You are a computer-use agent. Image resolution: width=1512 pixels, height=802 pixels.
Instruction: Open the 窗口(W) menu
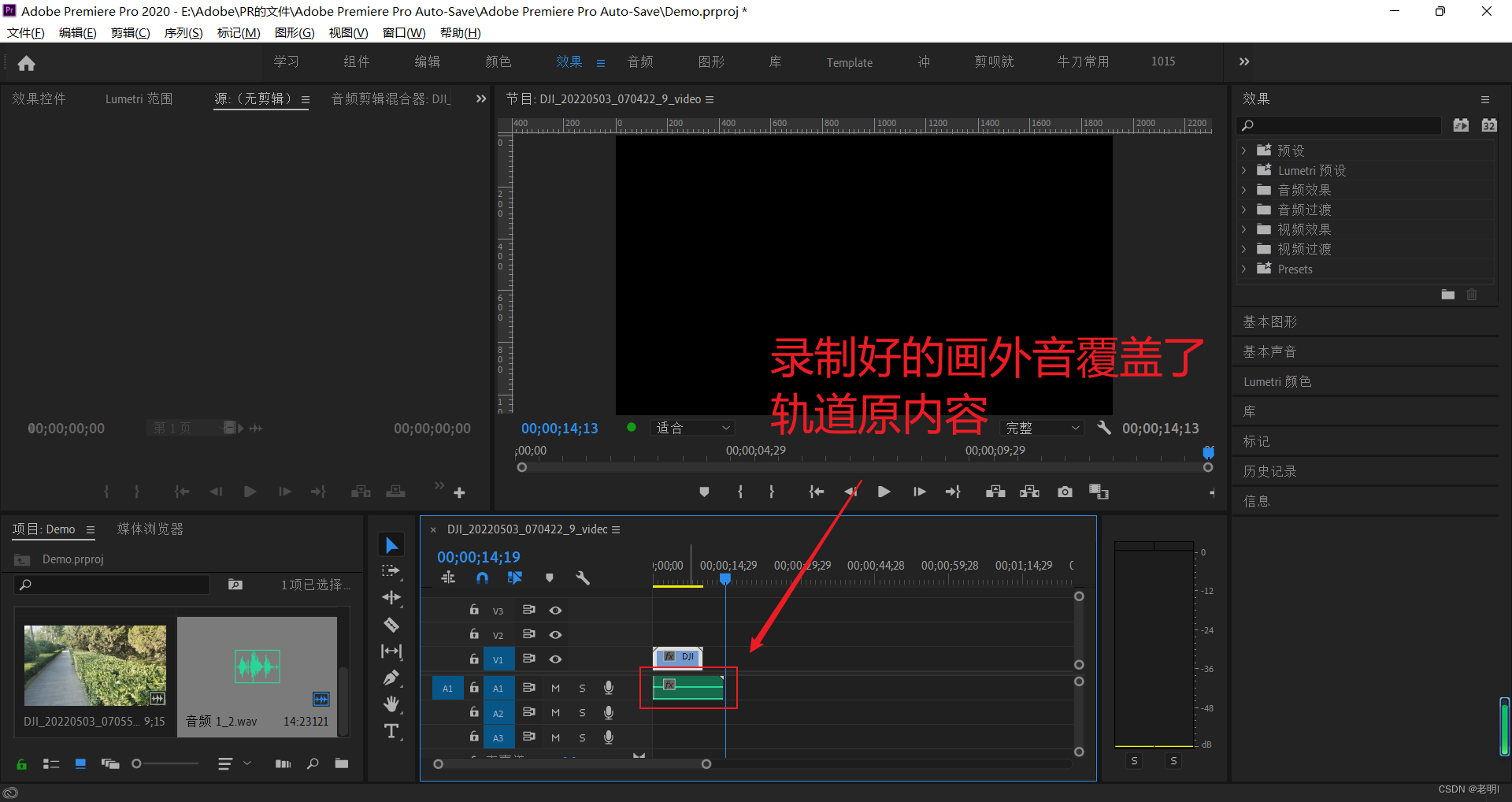click(404, 32)
